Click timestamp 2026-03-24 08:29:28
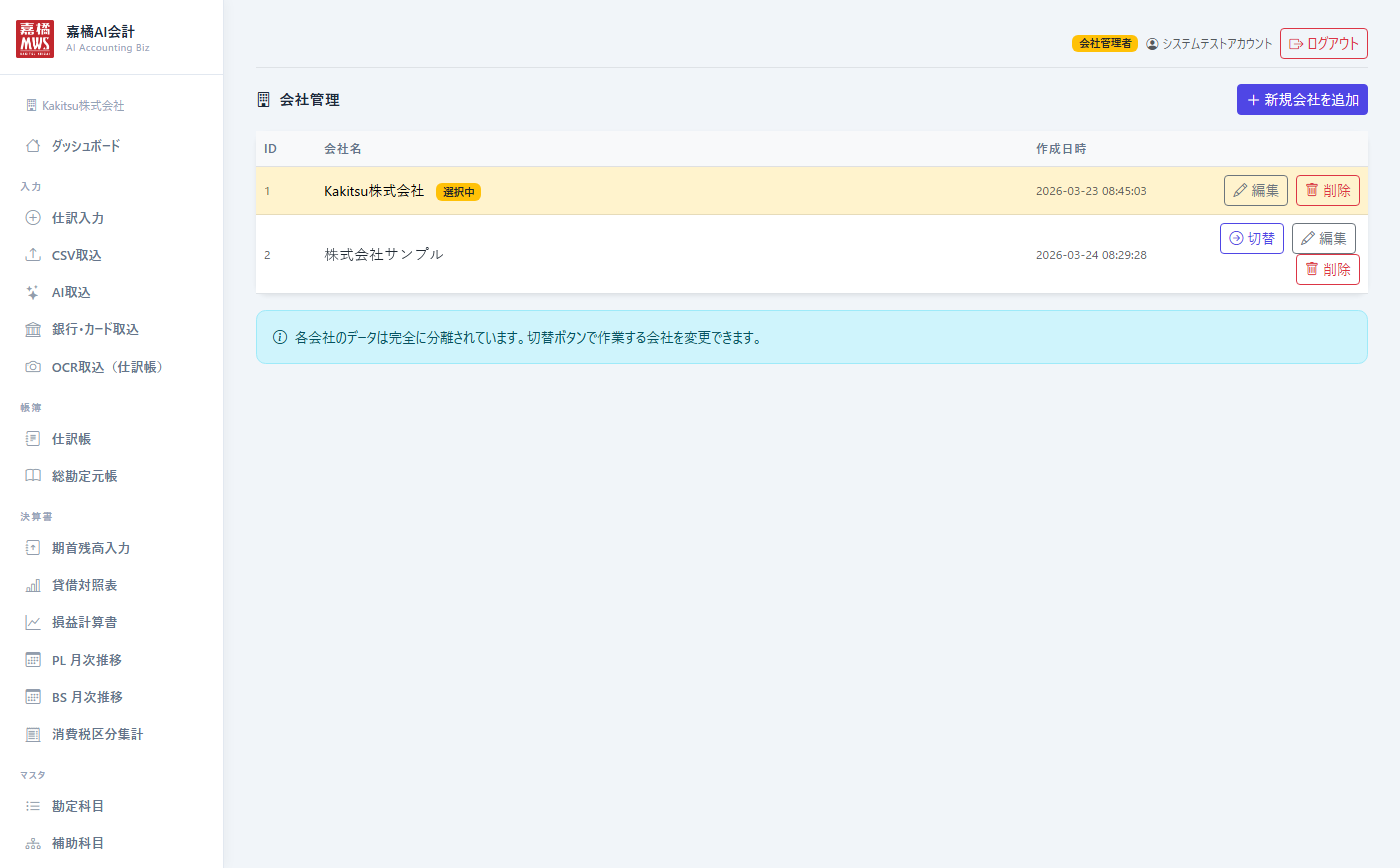 (1091, 255)
